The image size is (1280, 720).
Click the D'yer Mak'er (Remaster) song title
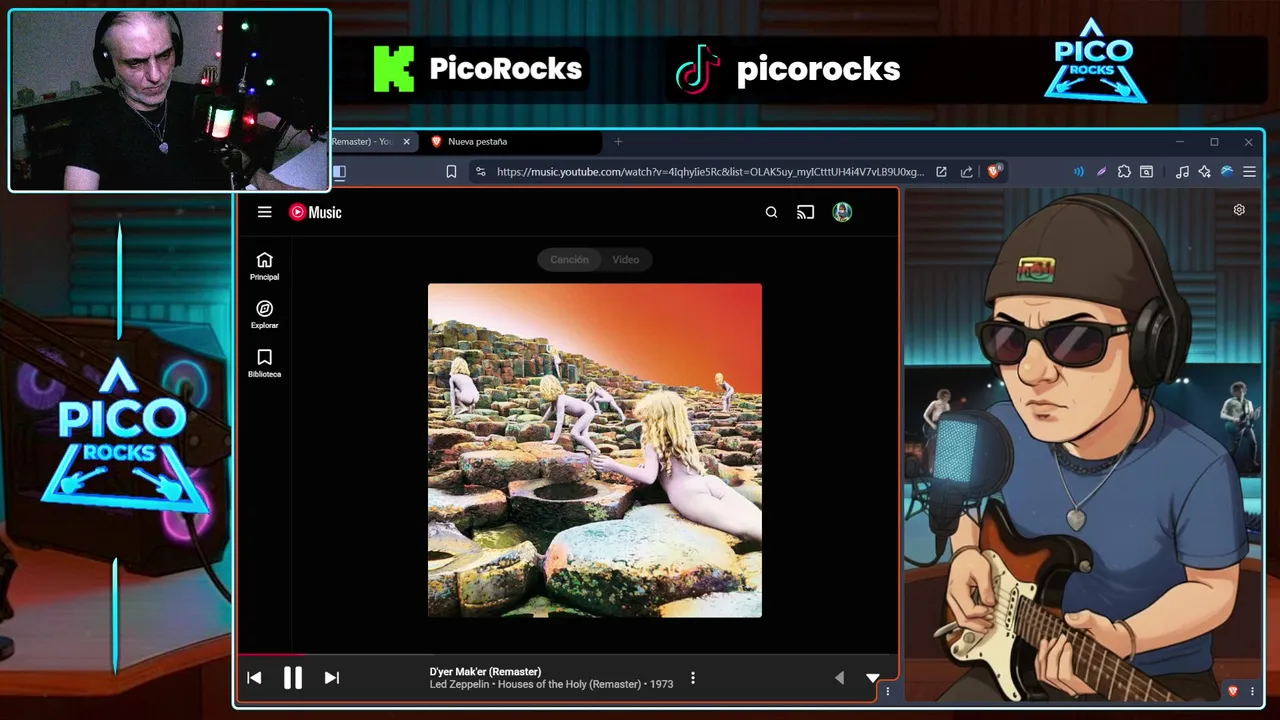click(x=485, y=672)
